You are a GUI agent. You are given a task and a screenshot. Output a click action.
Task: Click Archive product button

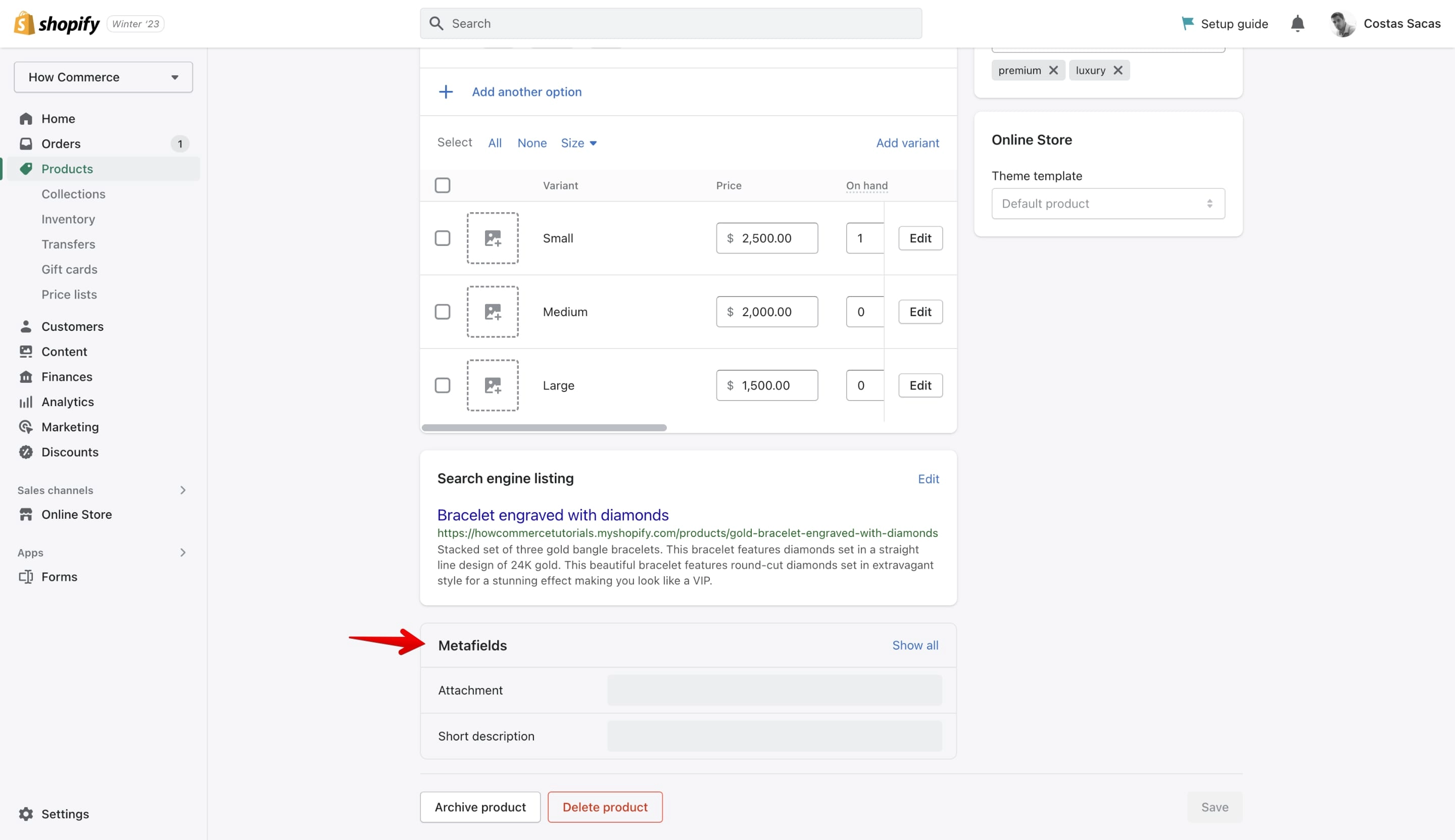(x=480, y=807)
